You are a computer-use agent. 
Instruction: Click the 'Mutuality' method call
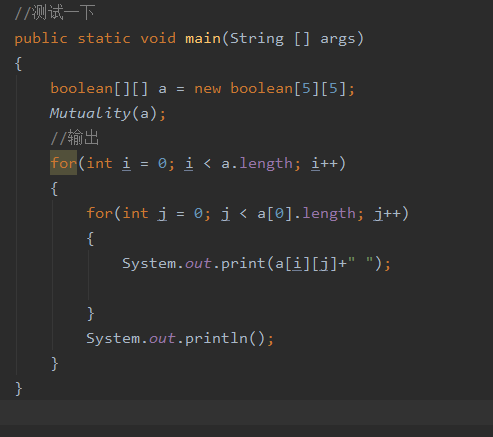click(90, 113)
